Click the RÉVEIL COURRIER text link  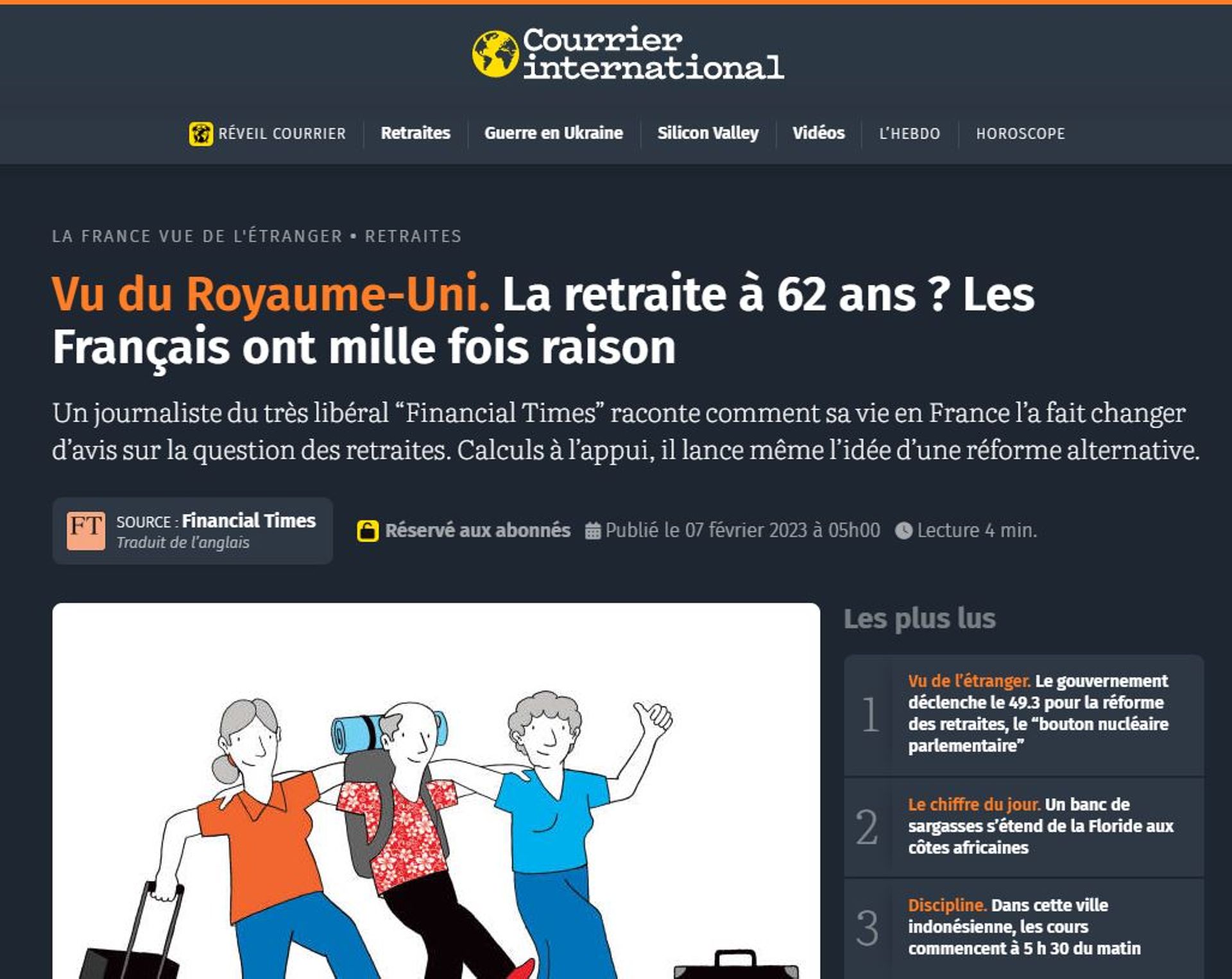tap(282, 133)
